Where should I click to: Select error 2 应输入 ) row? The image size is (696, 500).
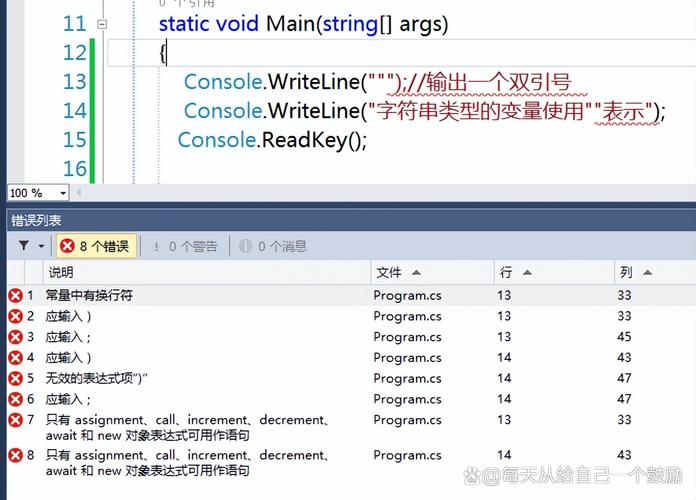(351, 316)
